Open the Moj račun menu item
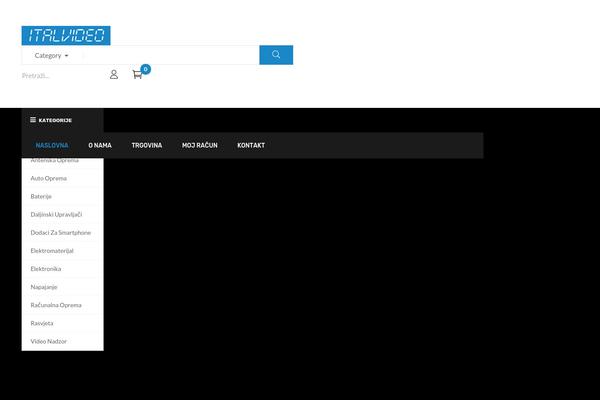 199,145
